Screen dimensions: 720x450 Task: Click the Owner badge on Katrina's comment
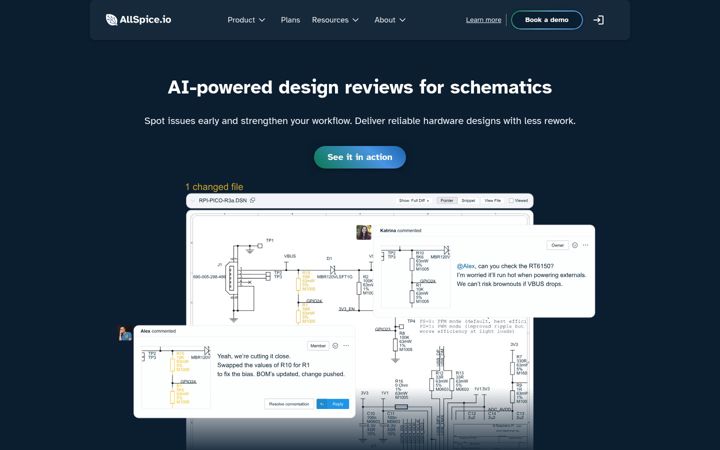557,245
